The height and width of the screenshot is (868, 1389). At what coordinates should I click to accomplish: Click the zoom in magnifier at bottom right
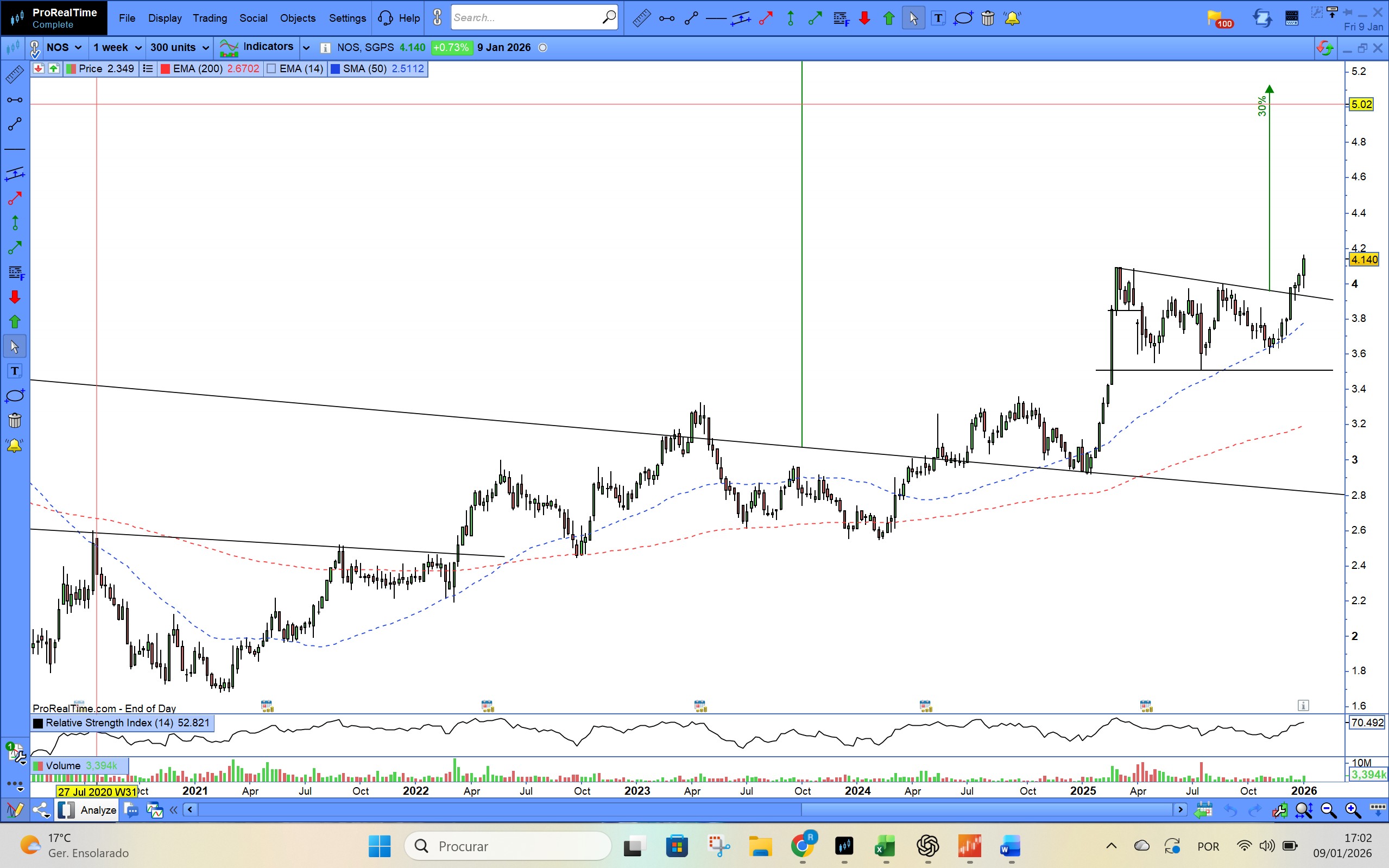click(1352, 810)
